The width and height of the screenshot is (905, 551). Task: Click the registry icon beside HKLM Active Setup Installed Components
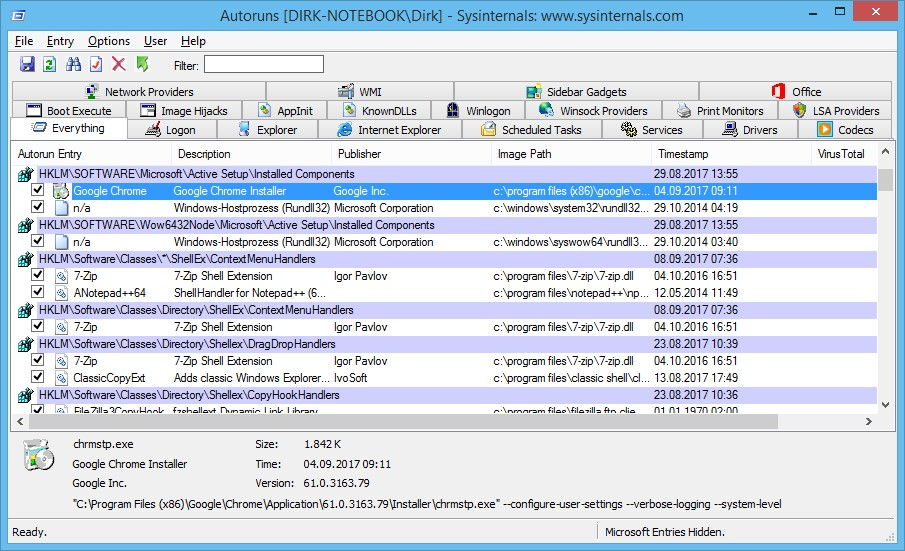[25, 174]
